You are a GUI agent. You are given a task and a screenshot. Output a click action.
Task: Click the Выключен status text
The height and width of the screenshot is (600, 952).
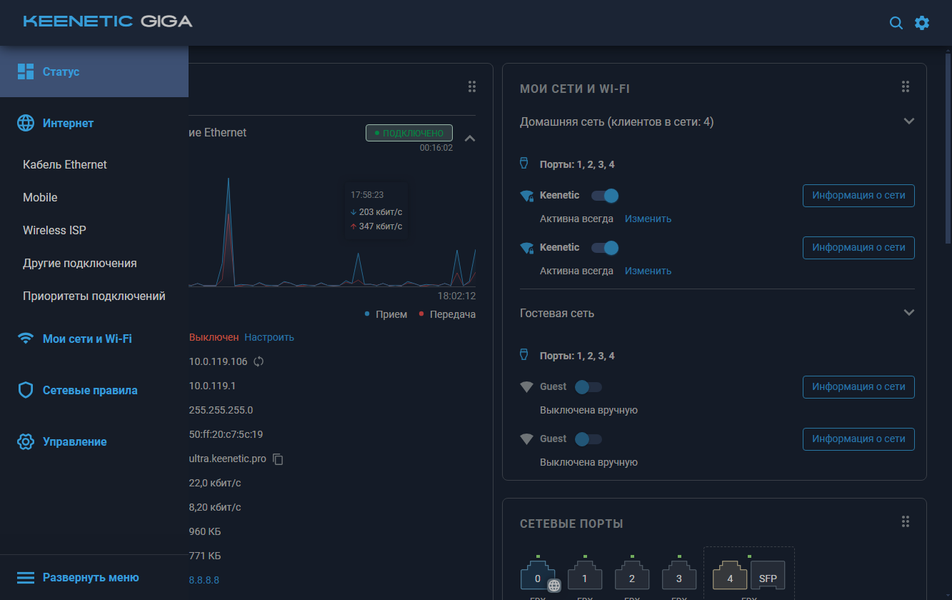(x=214, y=337)
